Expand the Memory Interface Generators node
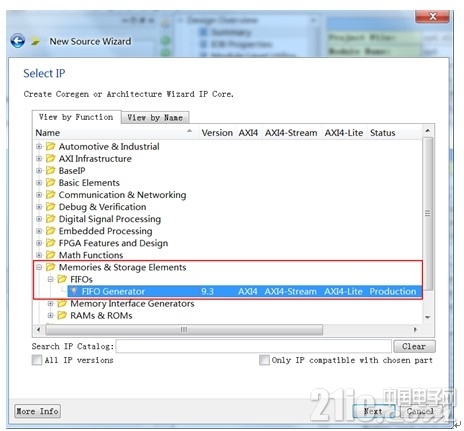Viewport: 464px width, 431px height. 51,303
